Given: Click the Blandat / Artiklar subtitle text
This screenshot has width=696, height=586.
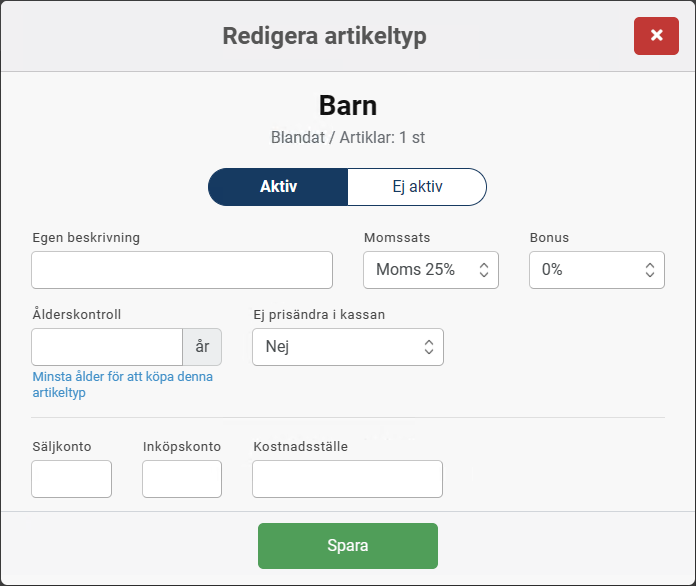Looking at the screenshot, I should point(348,137).
